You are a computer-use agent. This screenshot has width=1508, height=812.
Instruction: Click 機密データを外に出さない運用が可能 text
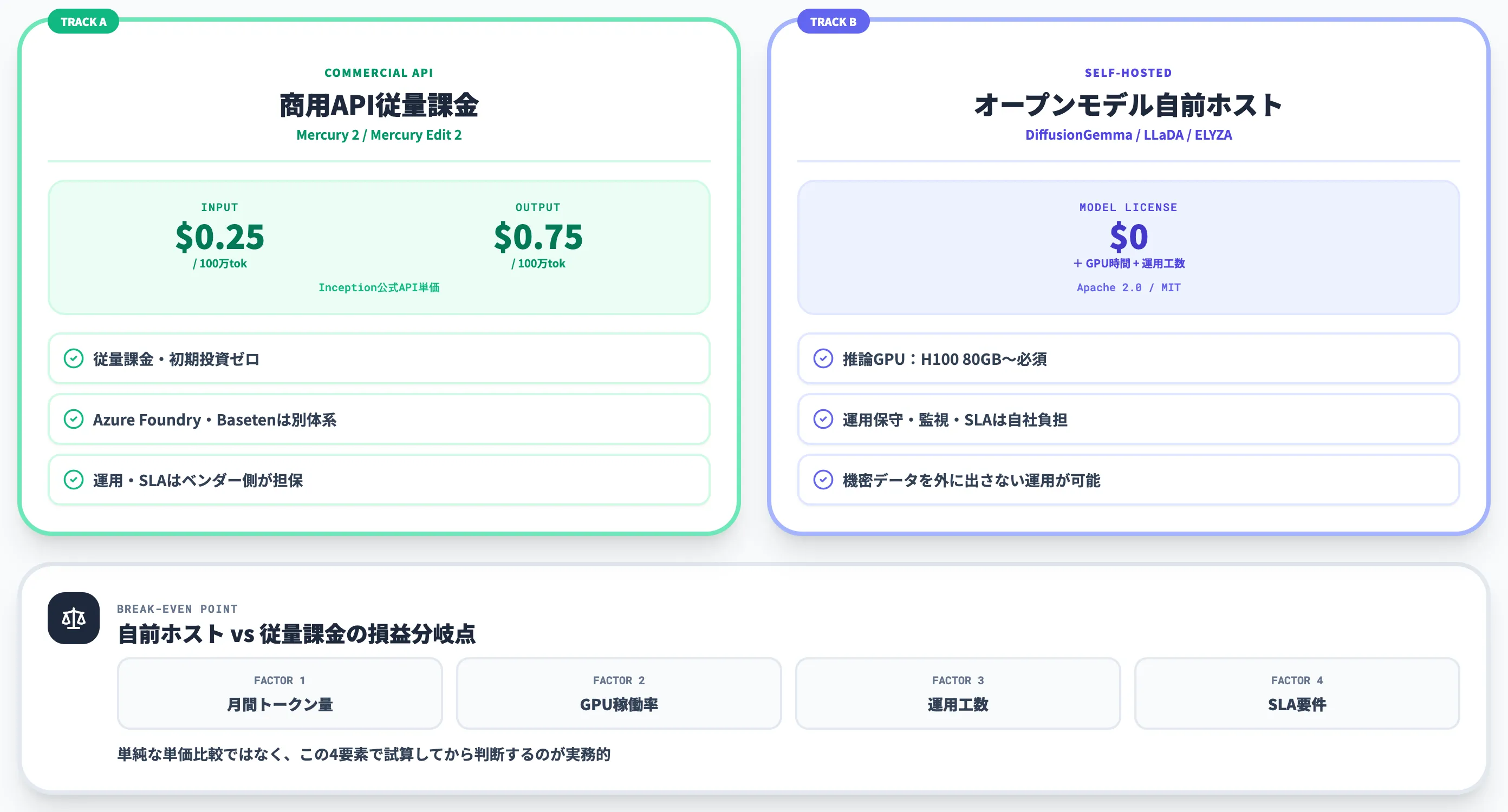[x=972, y=480]
